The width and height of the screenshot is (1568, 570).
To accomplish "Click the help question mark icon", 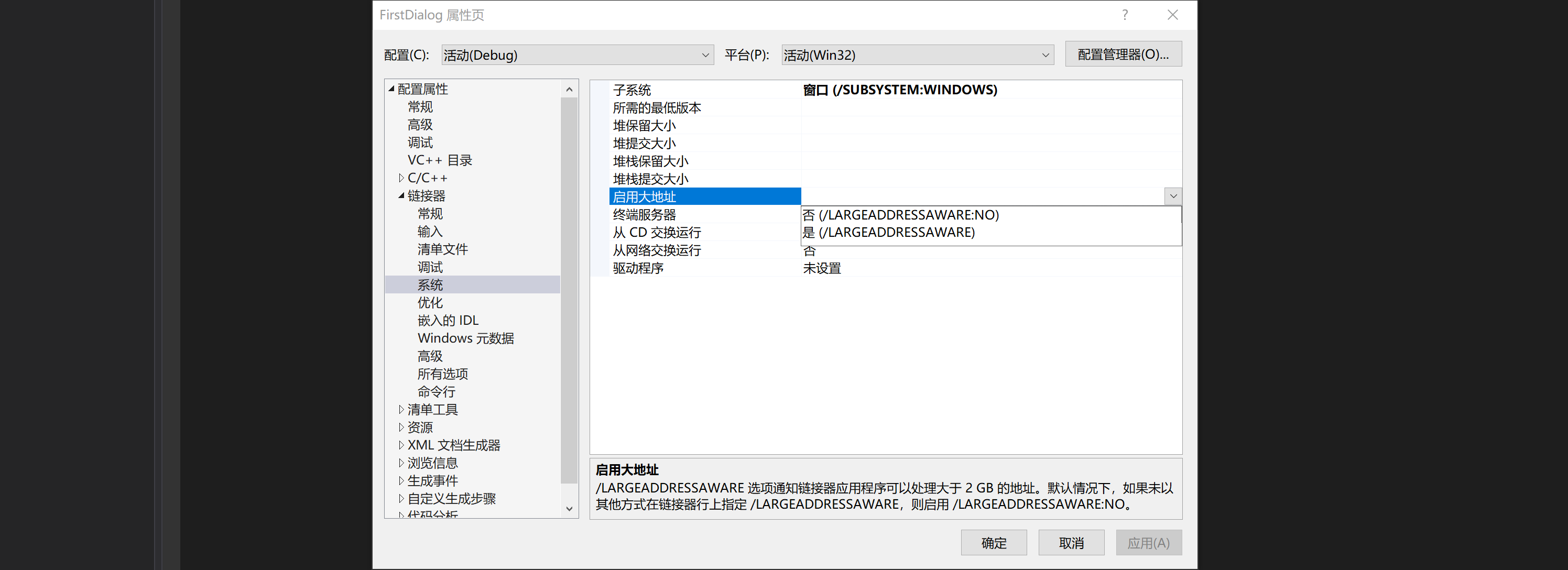I will click(1124, 15).
